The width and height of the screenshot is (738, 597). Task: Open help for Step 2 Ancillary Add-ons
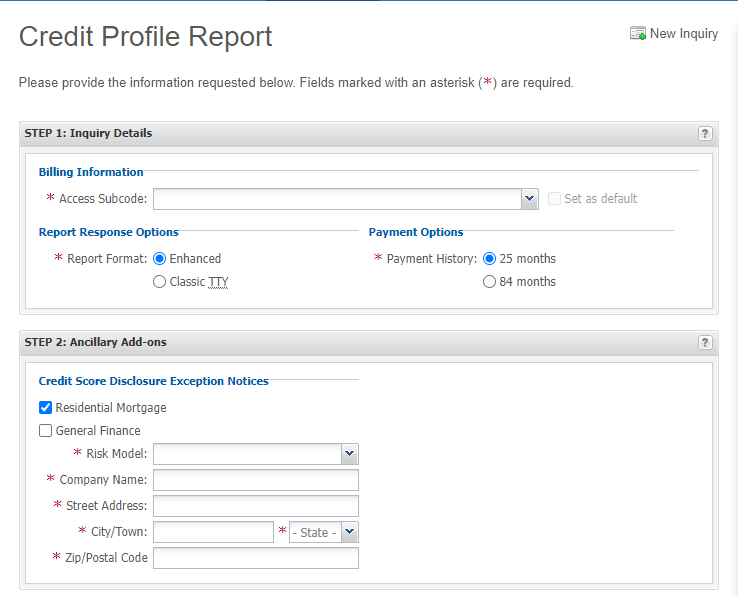click(704, 342)
